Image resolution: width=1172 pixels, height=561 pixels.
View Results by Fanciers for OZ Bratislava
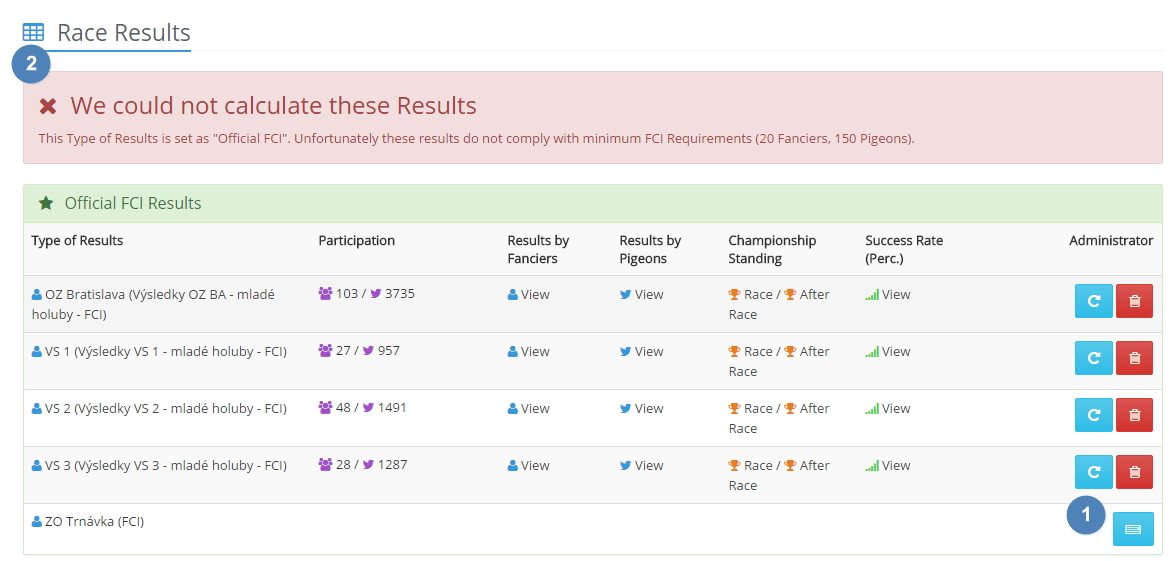[x=534, y=295]
